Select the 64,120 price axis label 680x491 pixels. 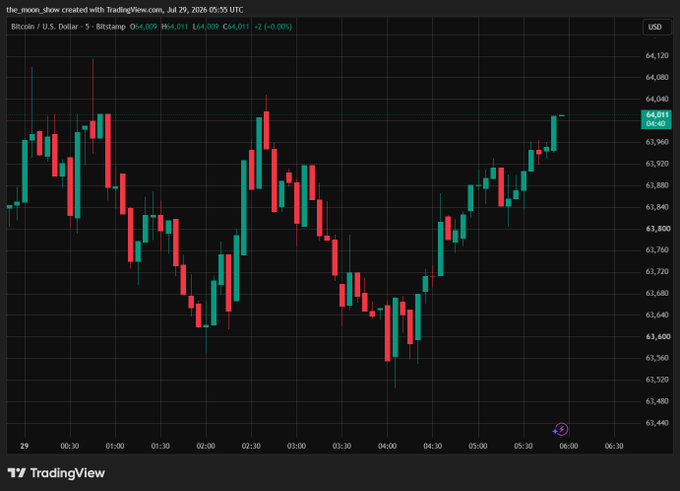(x=657, y=56)
